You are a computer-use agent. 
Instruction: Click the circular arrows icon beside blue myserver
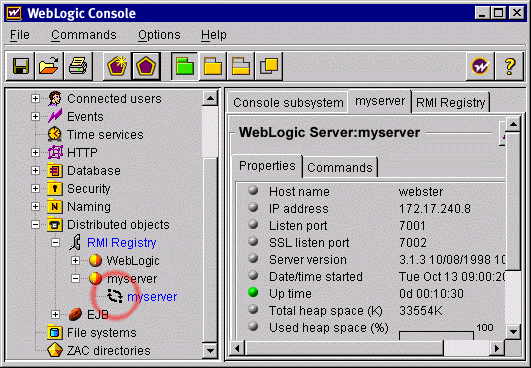[x=115, y=296]
